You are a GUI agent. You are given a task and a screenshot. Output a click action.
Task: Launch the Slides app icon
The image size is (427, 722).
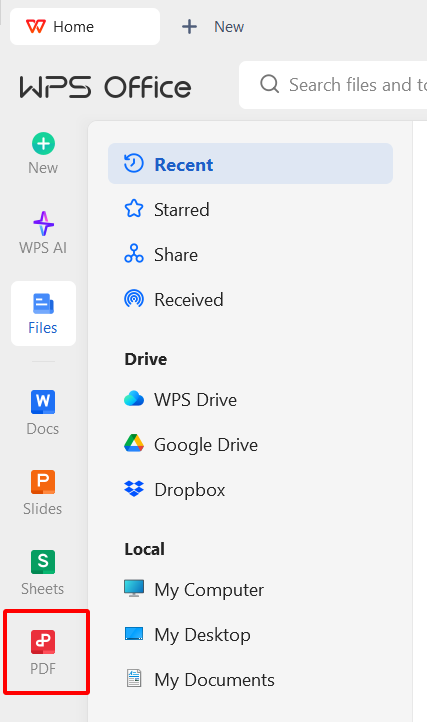coord(43,482)
